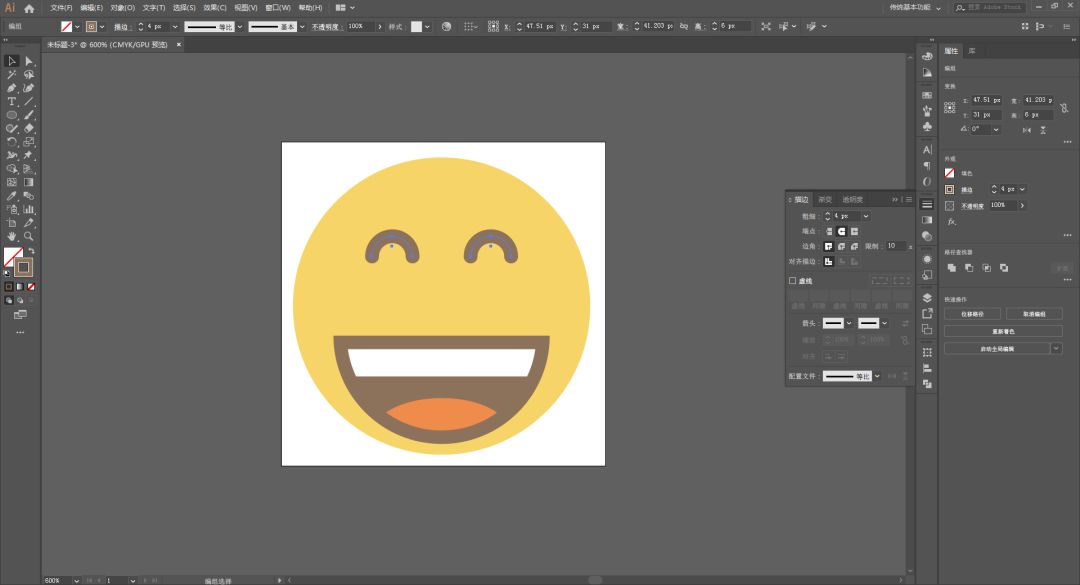This screenshot has height=585, width=1080.
Task: Select the Zoom magnifier tool
Action: (29, 236)
